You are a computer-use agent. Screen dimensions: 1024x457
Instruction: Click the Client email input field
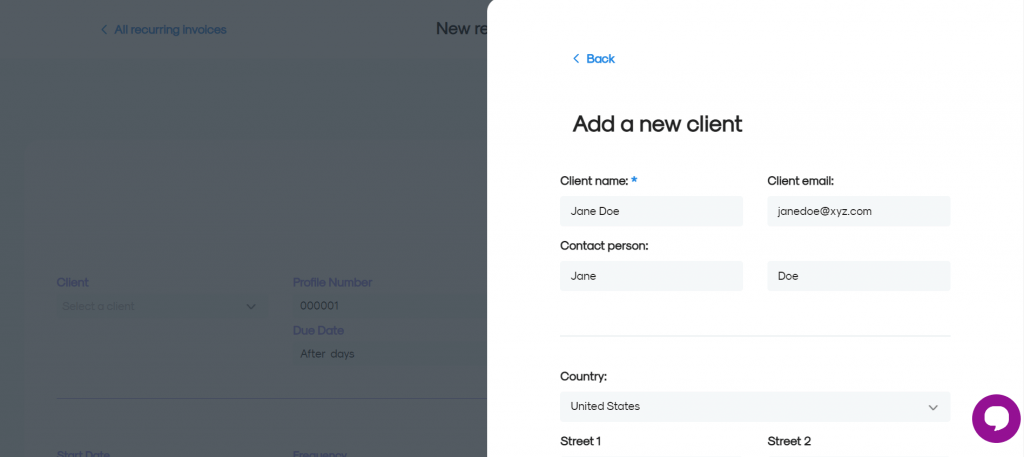coord(859,211)
